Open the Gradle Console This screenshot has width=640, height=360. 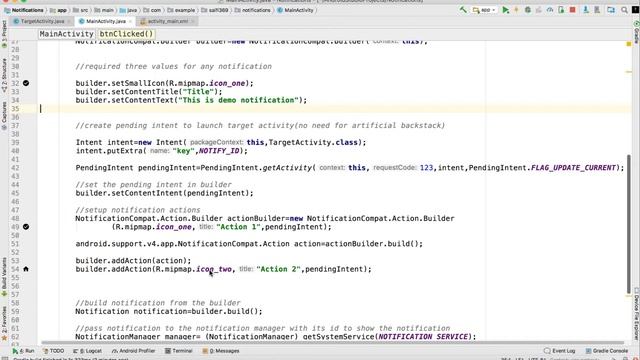tap(607, 351)
